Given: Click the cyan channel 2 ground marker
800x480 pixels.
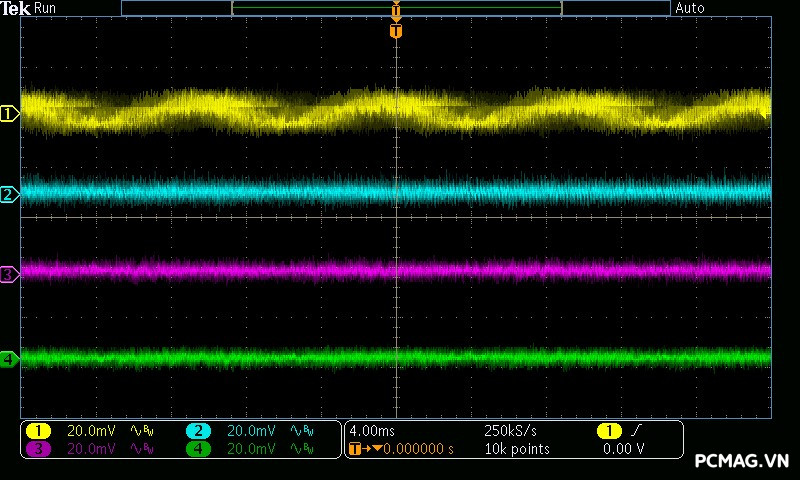Looking at the screenshot, I should [9, 194].
